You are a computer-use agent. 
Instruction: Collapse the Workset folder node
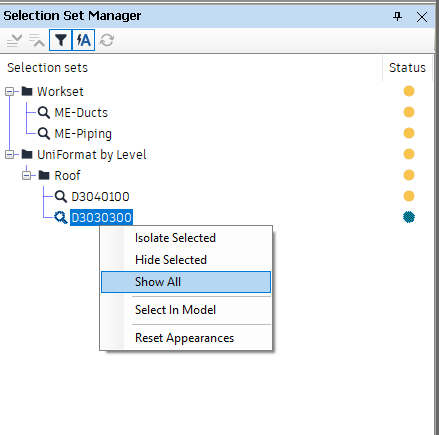[x=10, y=91]
